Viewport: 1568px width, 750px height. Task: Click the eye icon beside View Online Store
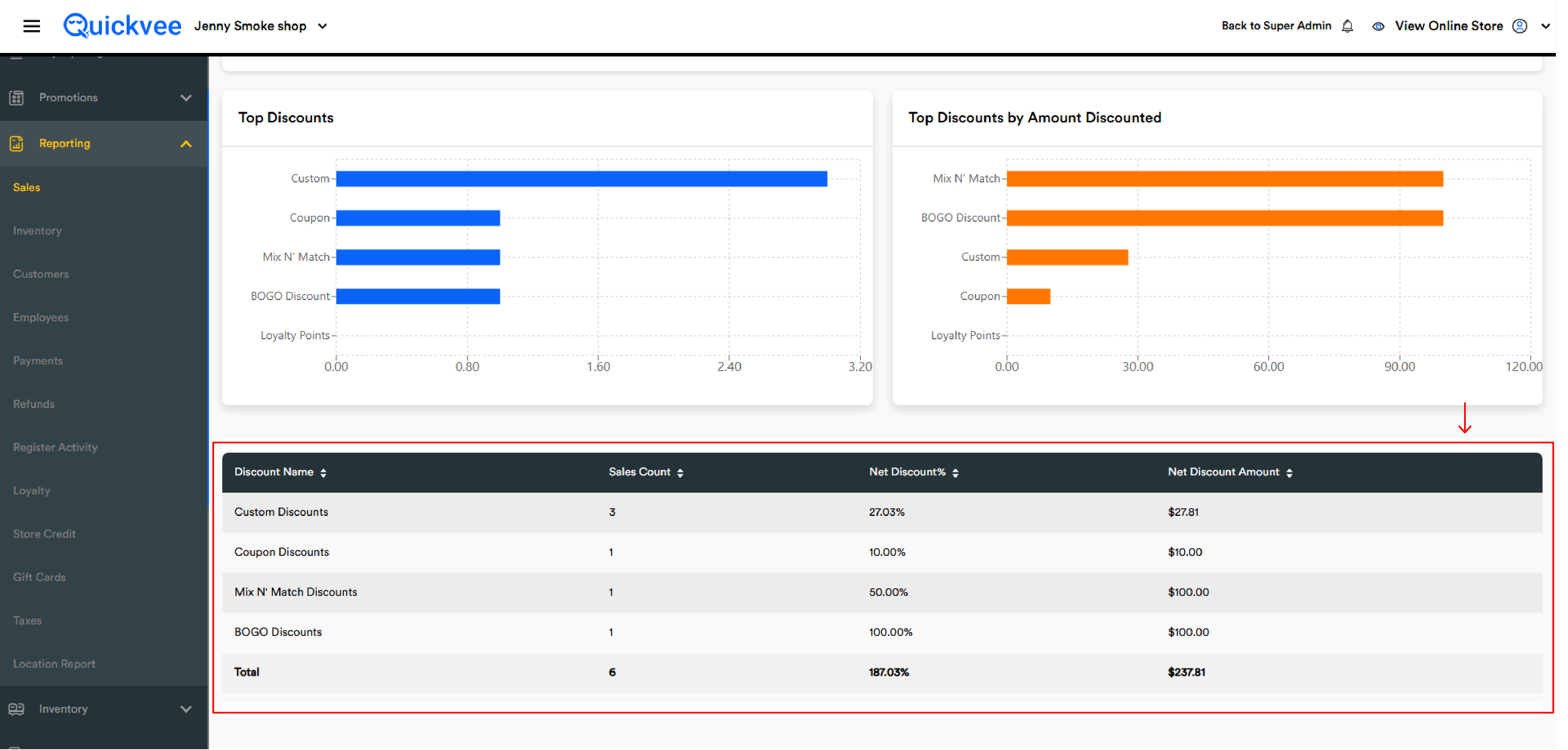pyautogui.click(x=1378, y=26)
